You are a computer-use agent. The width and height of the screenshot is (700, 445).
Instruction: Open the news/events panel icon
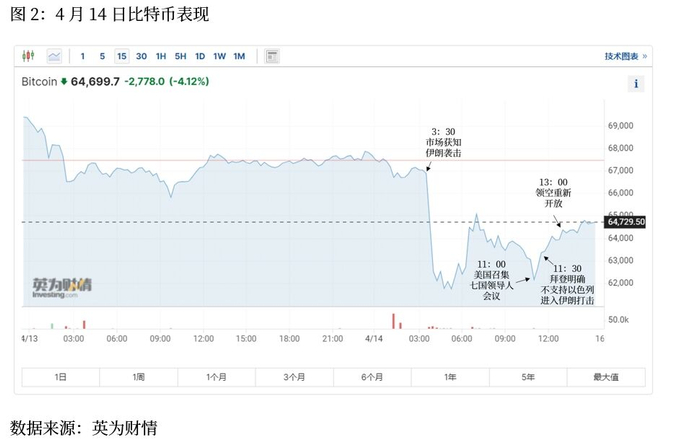click(x=271, y=56)
